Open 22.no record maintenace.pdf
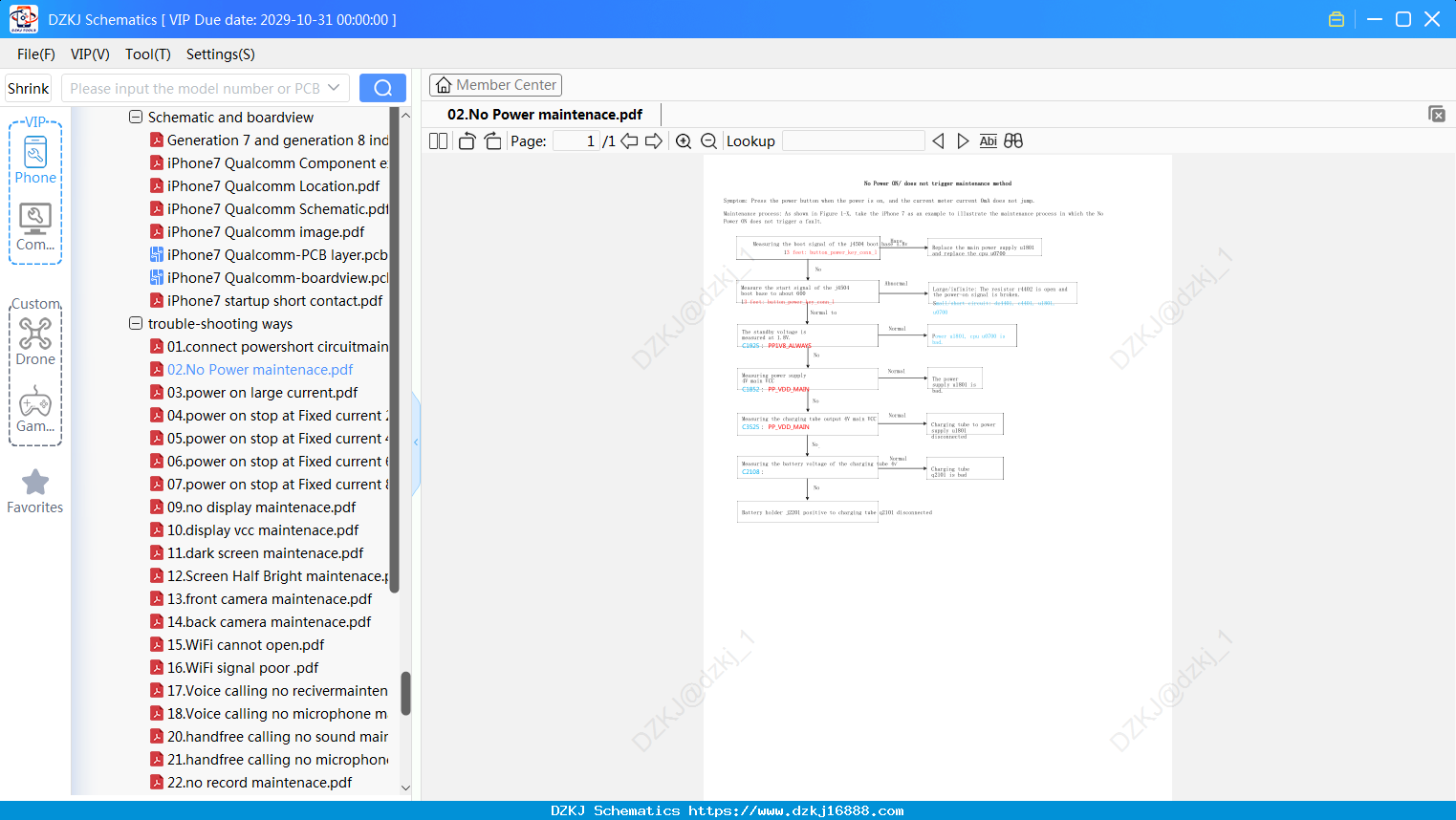Viewport: 1456px width, 820px height. tap(259, 783)
